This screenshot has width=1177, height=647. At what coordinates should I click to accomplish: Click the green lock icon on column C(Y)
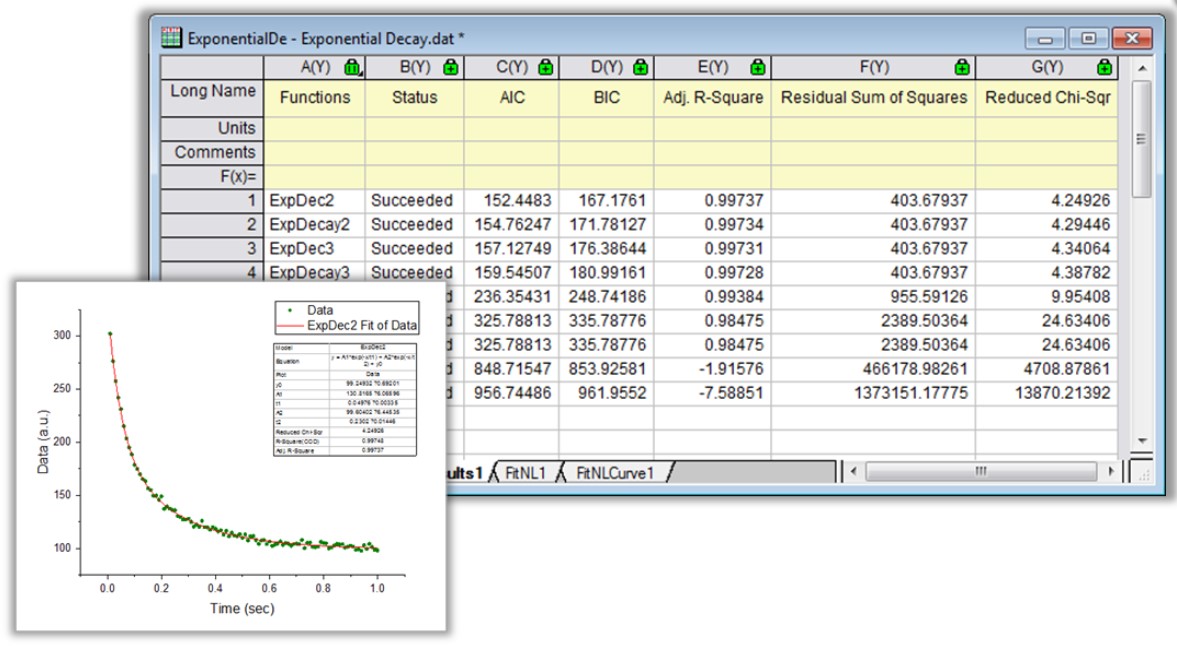tap(546, 68)
